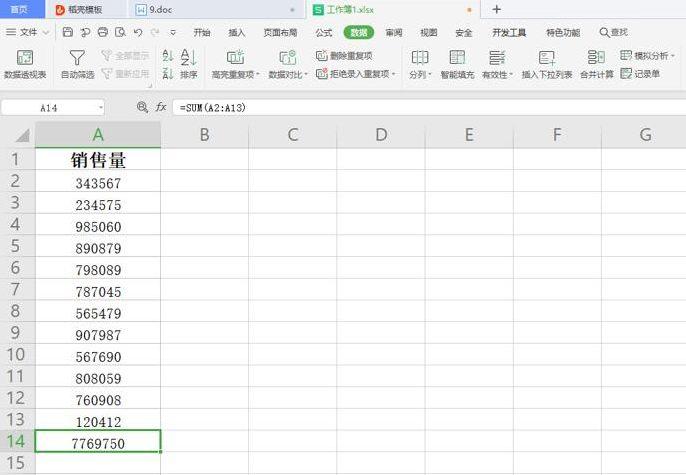The image size is (686, 475).
Task: Click the 有效性 data validation icon
Action: (497, 57)
